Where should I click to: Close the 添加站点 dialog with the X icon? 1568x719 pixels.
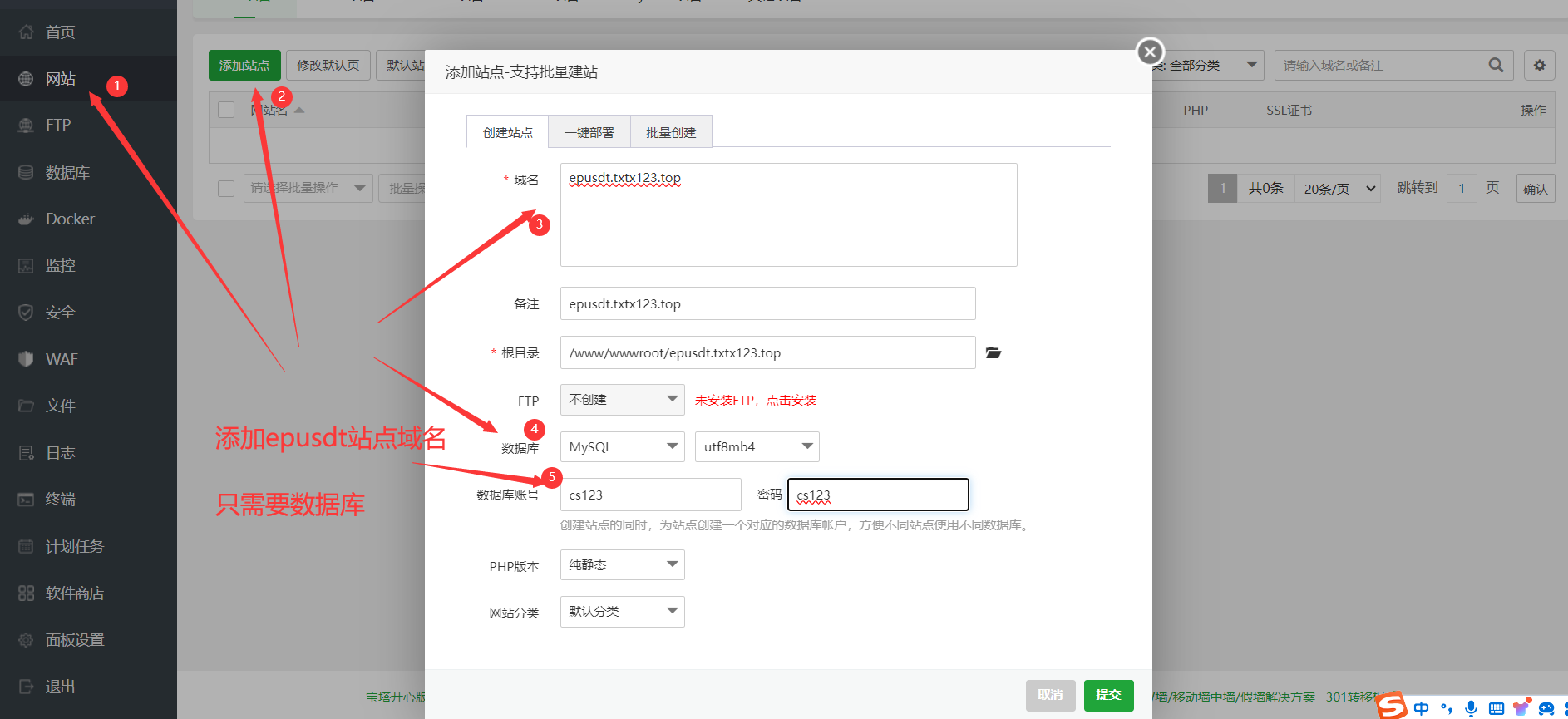pyautogui.click(x=1150, y=52)
